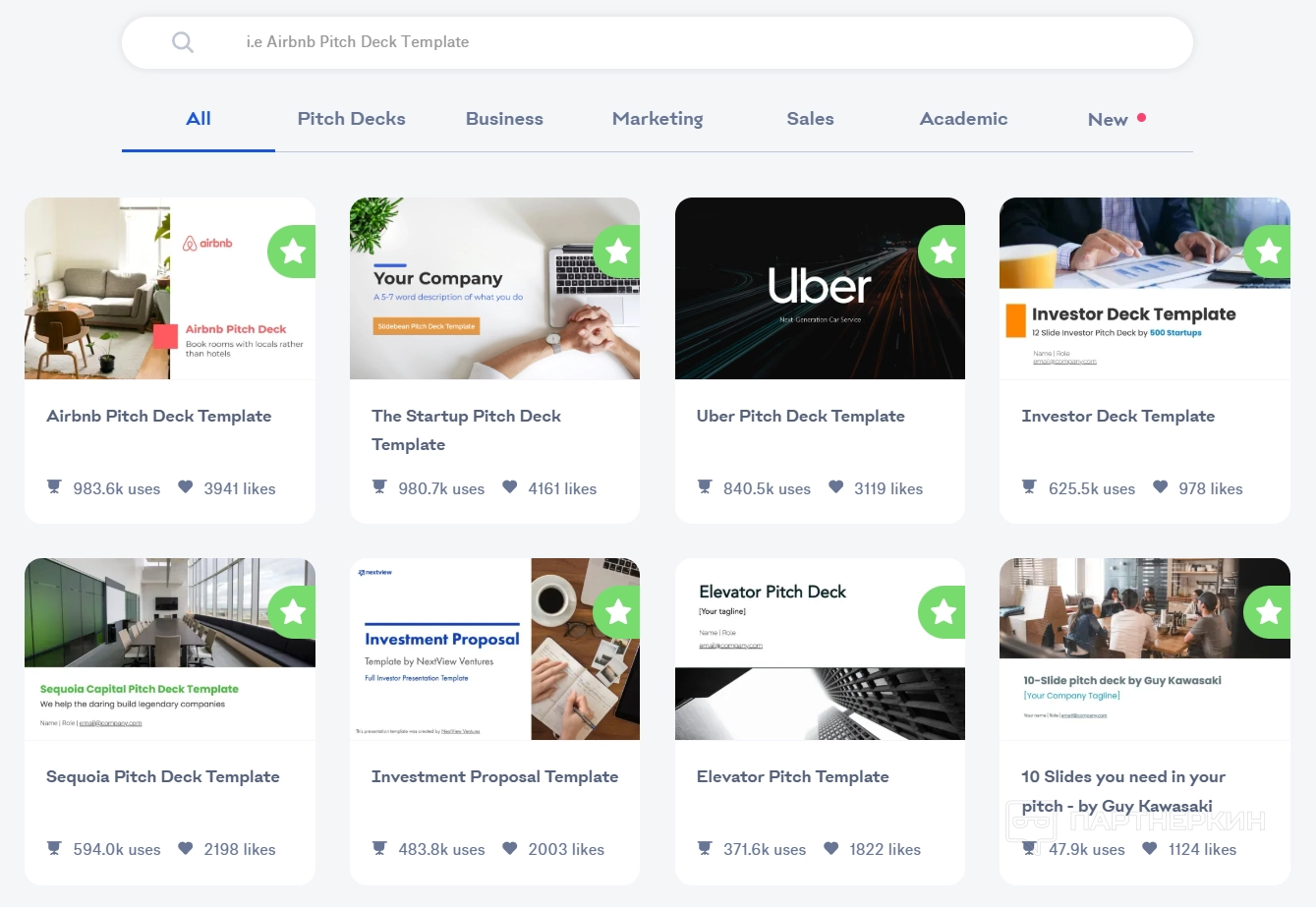The width and height of the screenshot is (1316, 907).
Task: Click the heart icon beside 3941 likes
Action: point(186,487)
